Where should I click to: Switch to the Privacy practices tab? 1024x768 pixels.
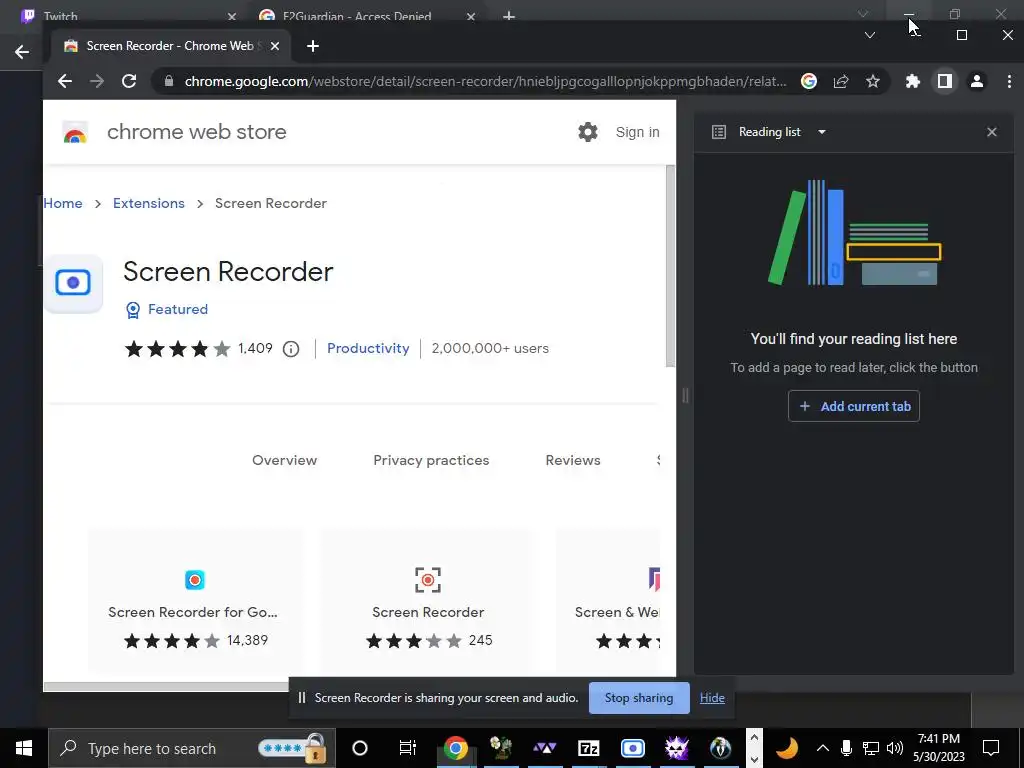click(431, 460)
